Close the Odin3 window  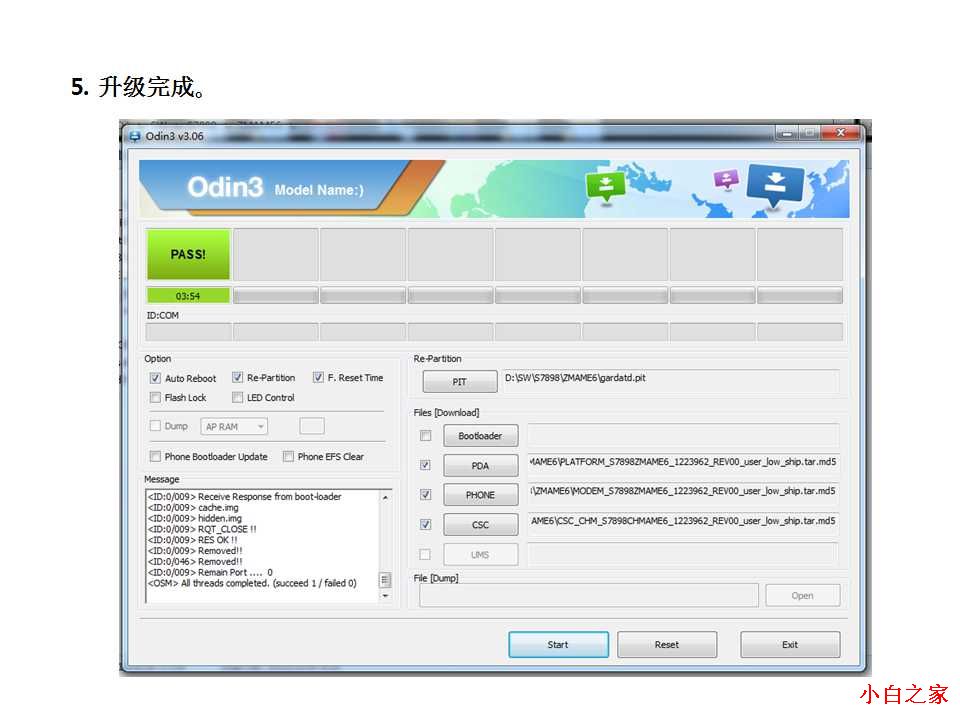[841, 133]
